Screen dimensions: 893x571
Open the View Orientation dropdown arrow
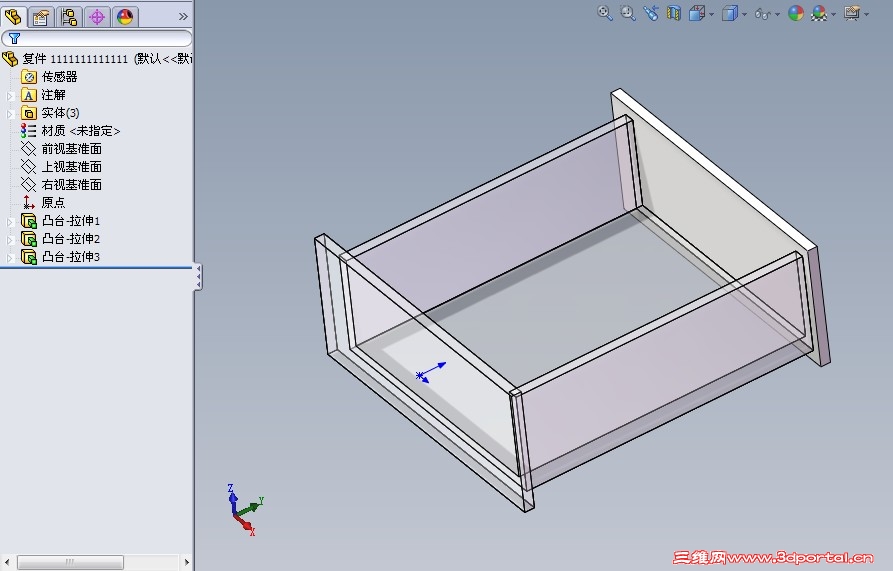[x=712, y=14]
